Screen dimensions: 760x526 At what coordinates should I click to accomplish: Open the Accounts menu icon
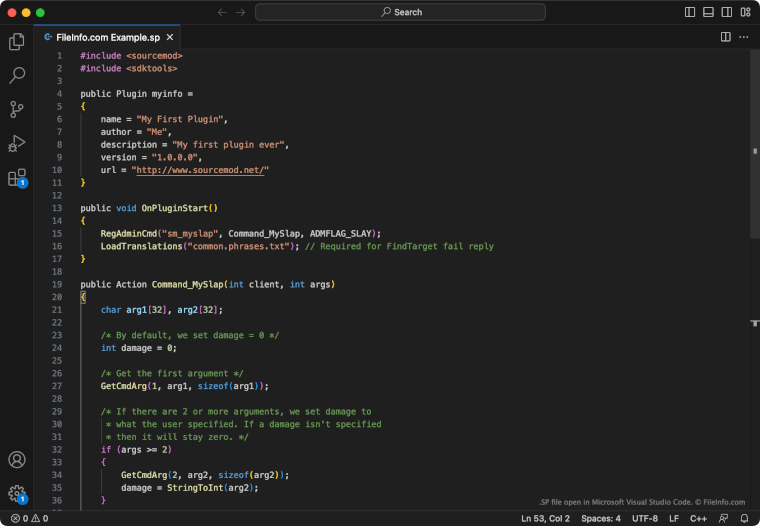[x=17, y=460]
